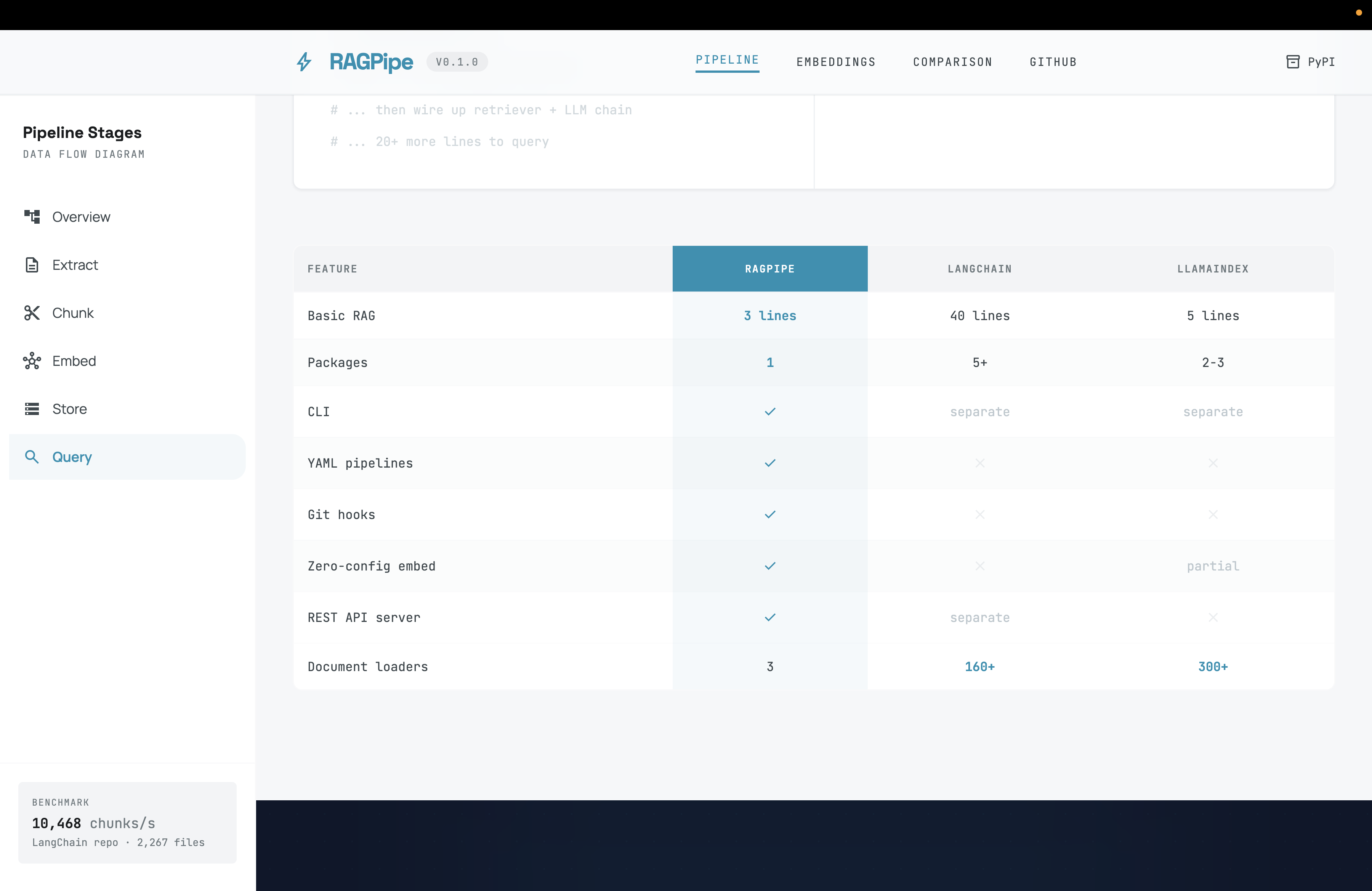Open the PIPELINE tab
Viewport: 1372px width, 891px height.
pos(727,59)
